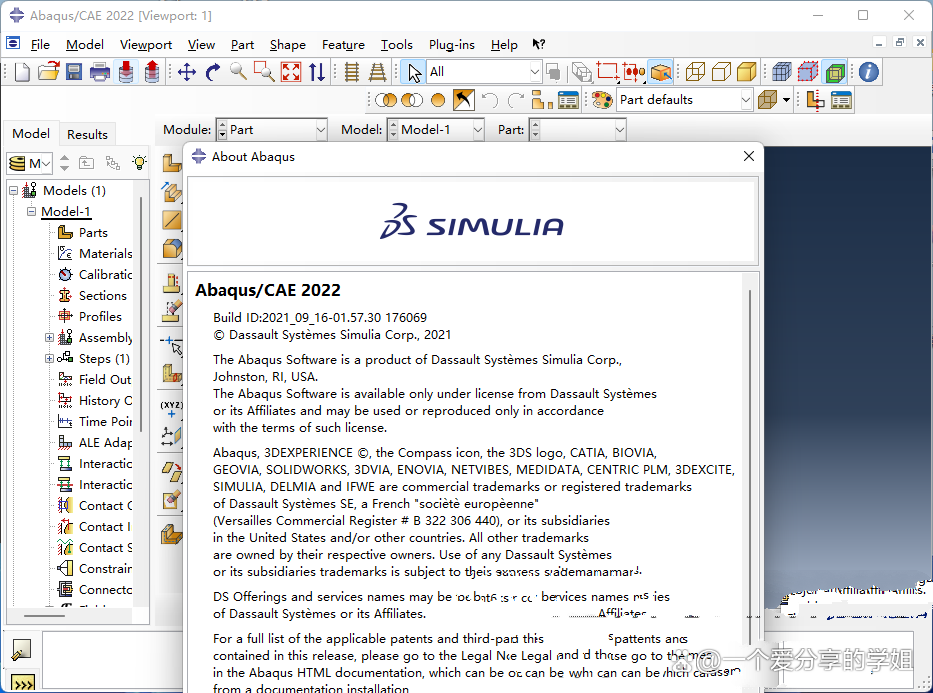Image resolution: width=933 pixels, height=693 pixels.
Task: Select the Shaded render style icon
Action: [747, 73]
